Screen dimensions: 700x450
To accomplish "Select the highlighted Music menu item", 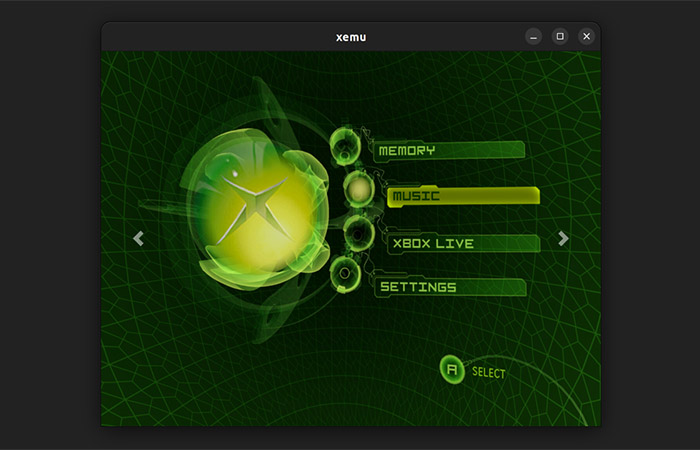I will click(462, 196).
